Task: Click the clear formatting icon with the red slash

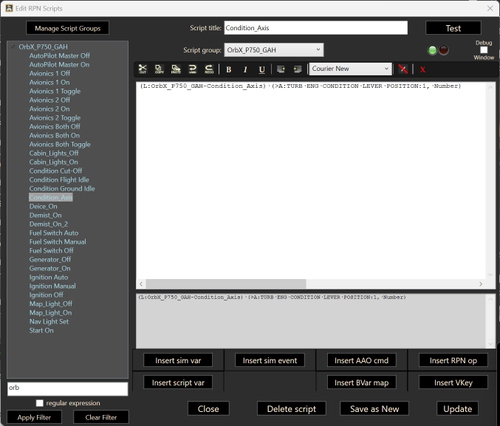Action: click(x=403, y=69)
